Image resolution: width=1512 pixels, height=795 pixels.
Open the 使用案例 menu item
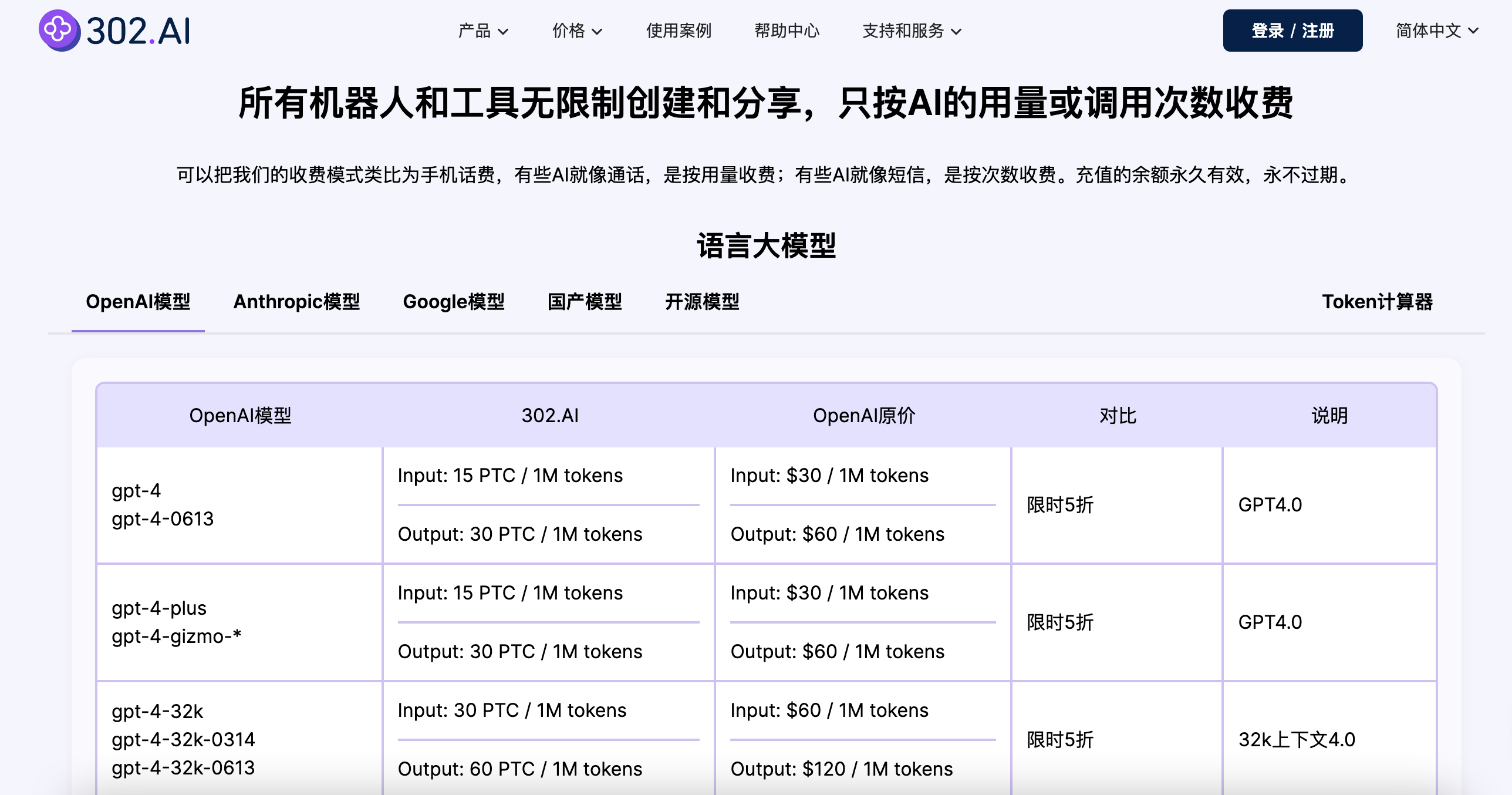click(x=679, y=31)
